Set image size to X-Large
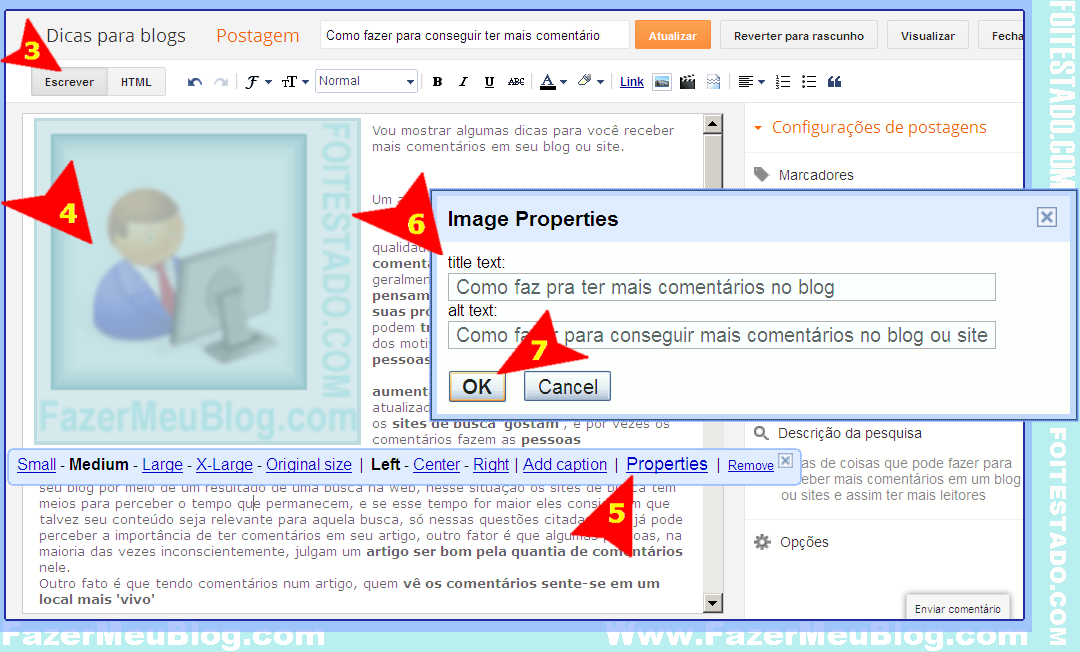The width and height of the screenshot is (1080, 652). pos(225,465)
